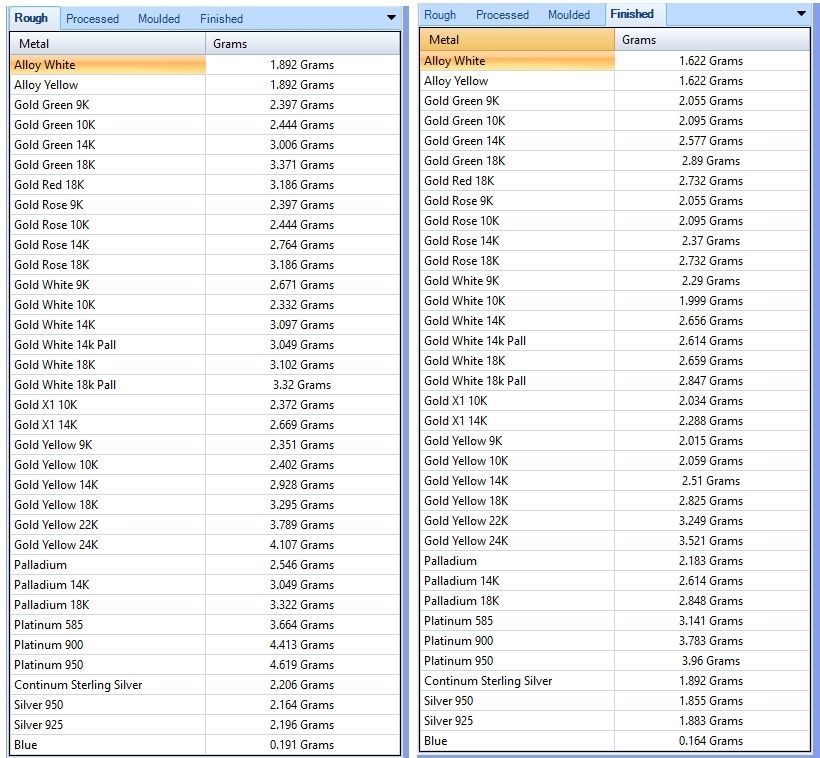
Task: Click the 2.51 Grams value cell
Action: pyautogui.click(x=712, y=481)
